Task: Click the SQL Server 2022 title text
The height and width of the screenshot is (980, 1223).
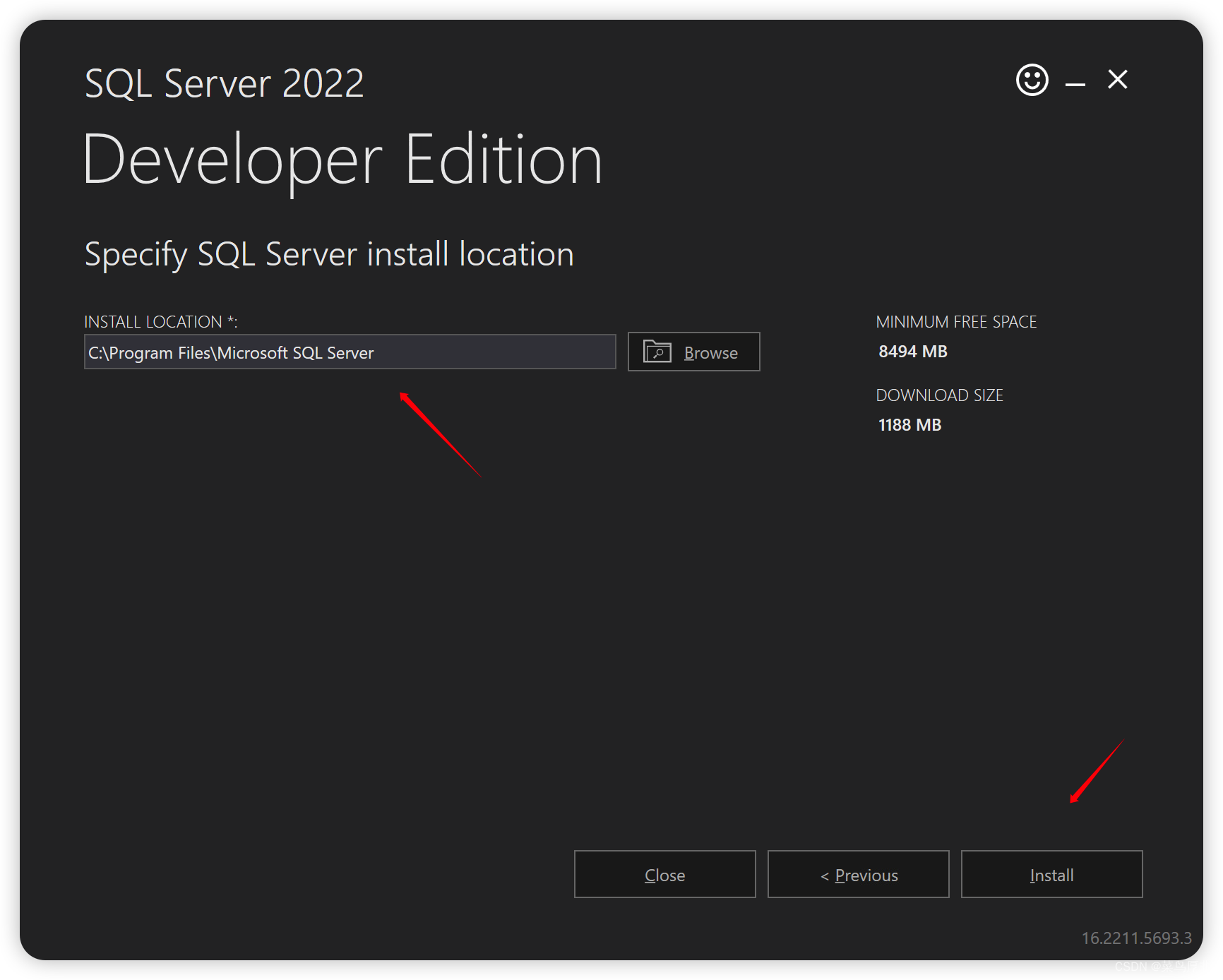Action: point(224,83)
